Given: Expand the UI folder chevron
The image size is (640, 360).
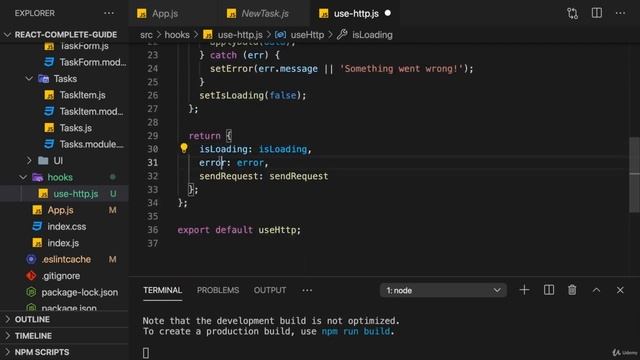Looking at the screenshot, I should (x=29, y=160).
